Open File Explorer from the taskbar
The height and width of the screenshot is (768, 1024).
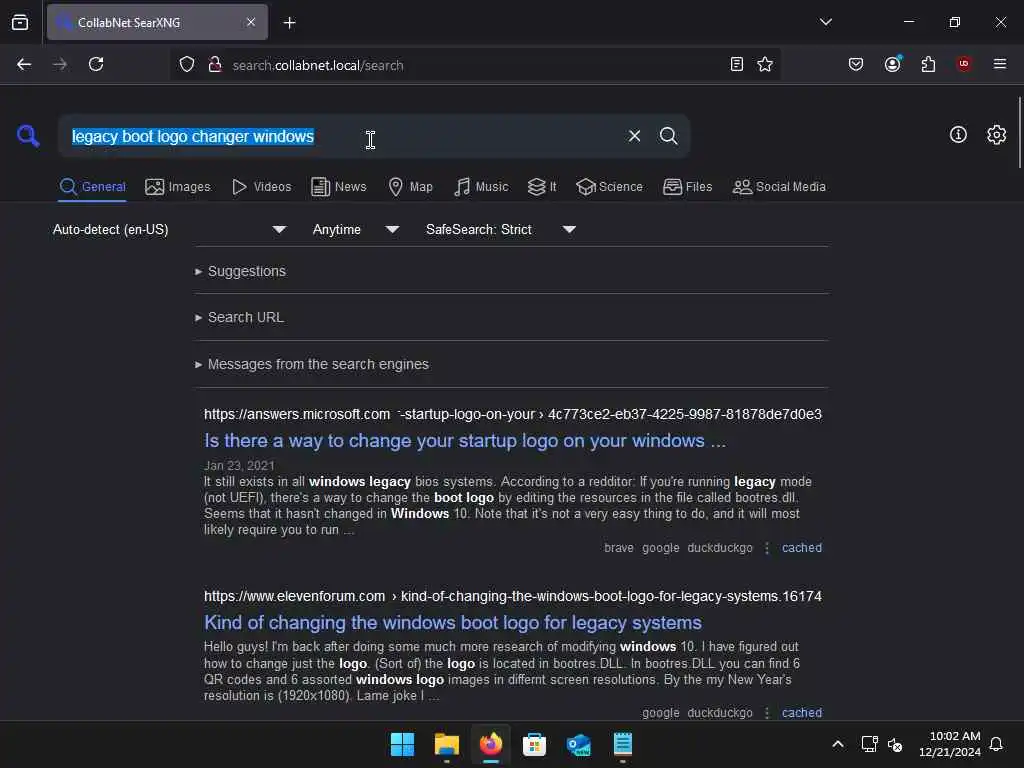[x=447, y=744]
